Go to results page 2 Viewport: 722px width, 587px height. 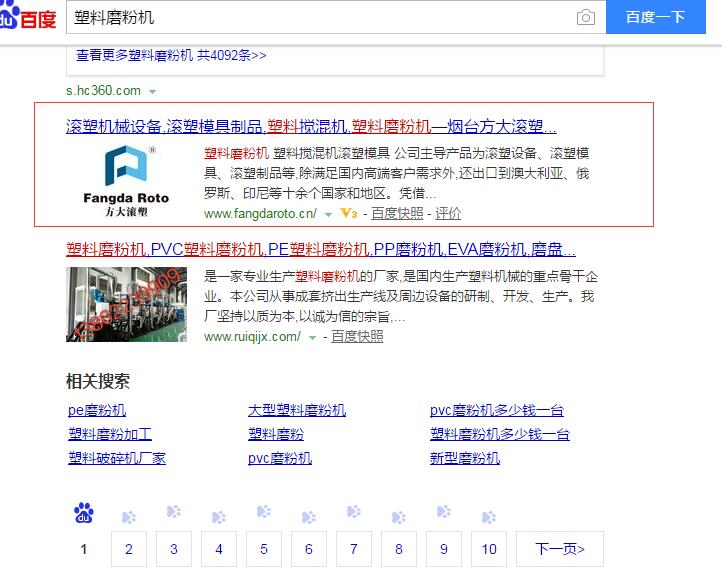(x=129, y=549)
